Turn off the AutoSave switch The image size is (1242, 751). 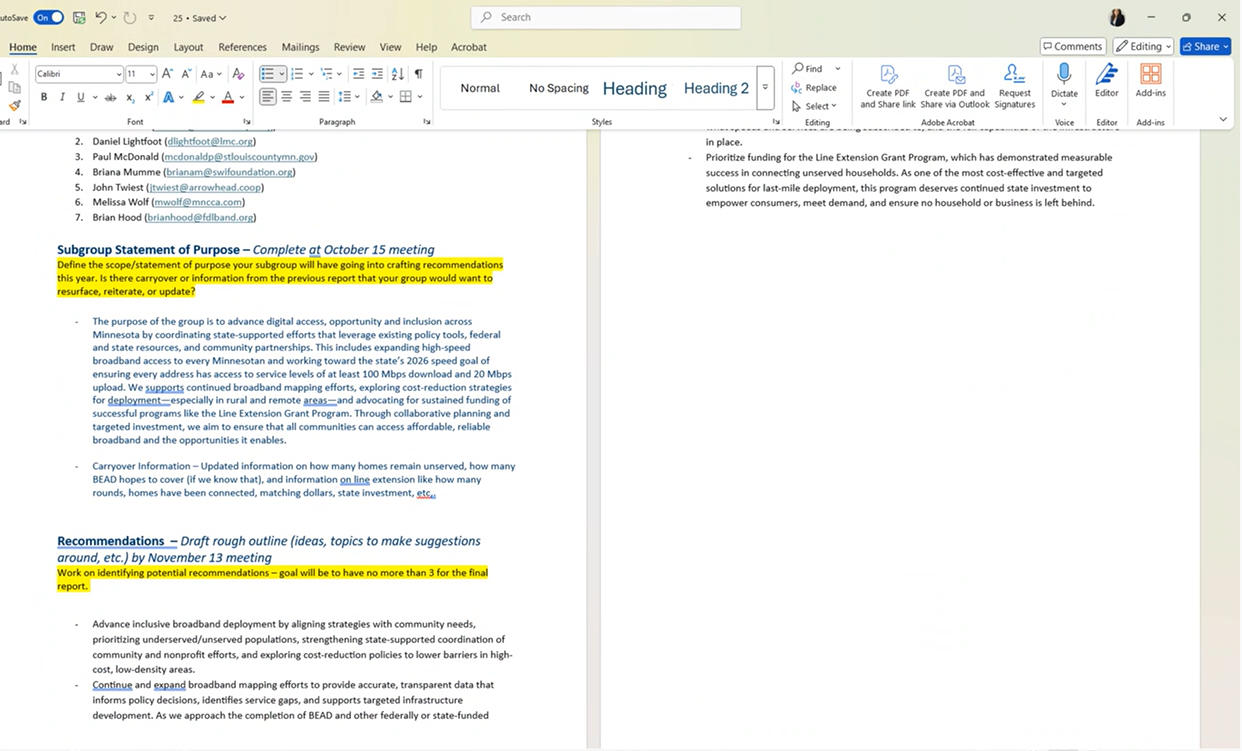(x=48, y=17)
